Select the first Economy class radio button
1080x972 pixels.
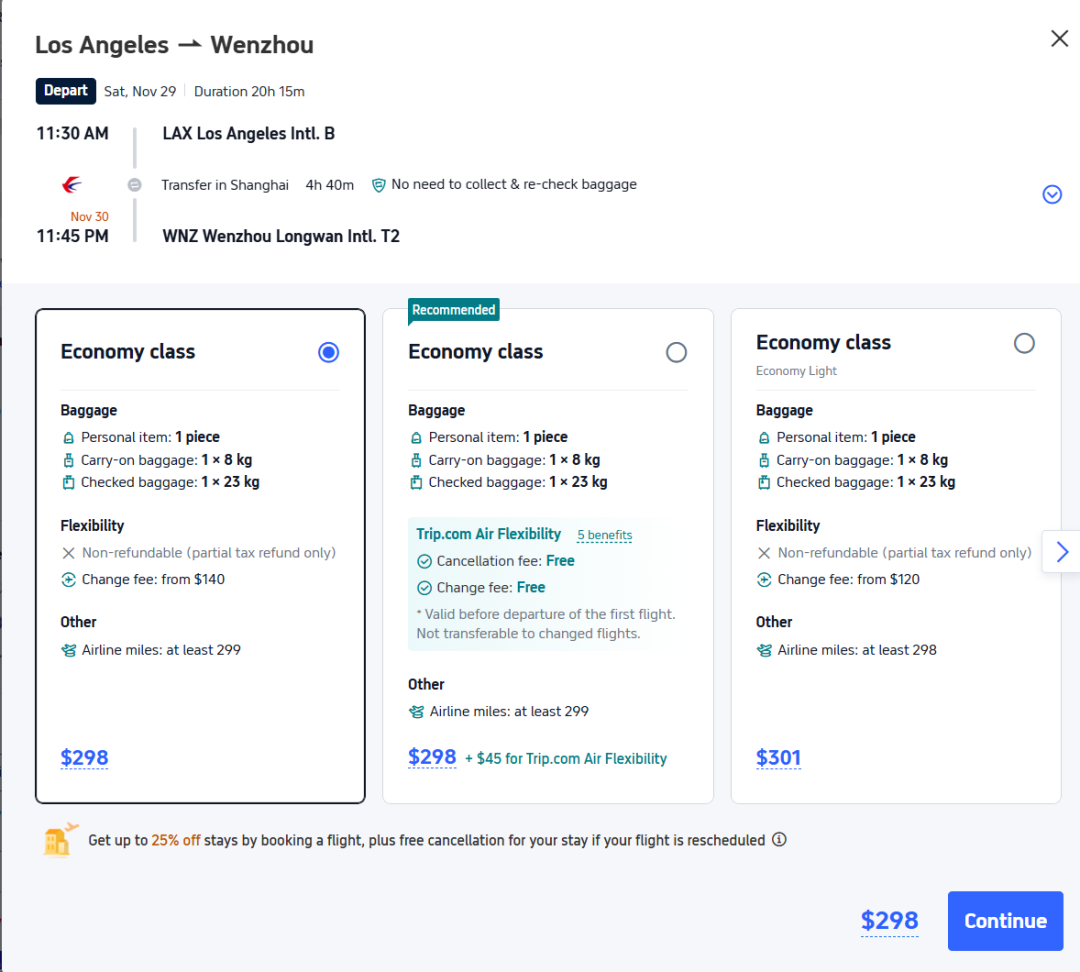click(328, 352)
